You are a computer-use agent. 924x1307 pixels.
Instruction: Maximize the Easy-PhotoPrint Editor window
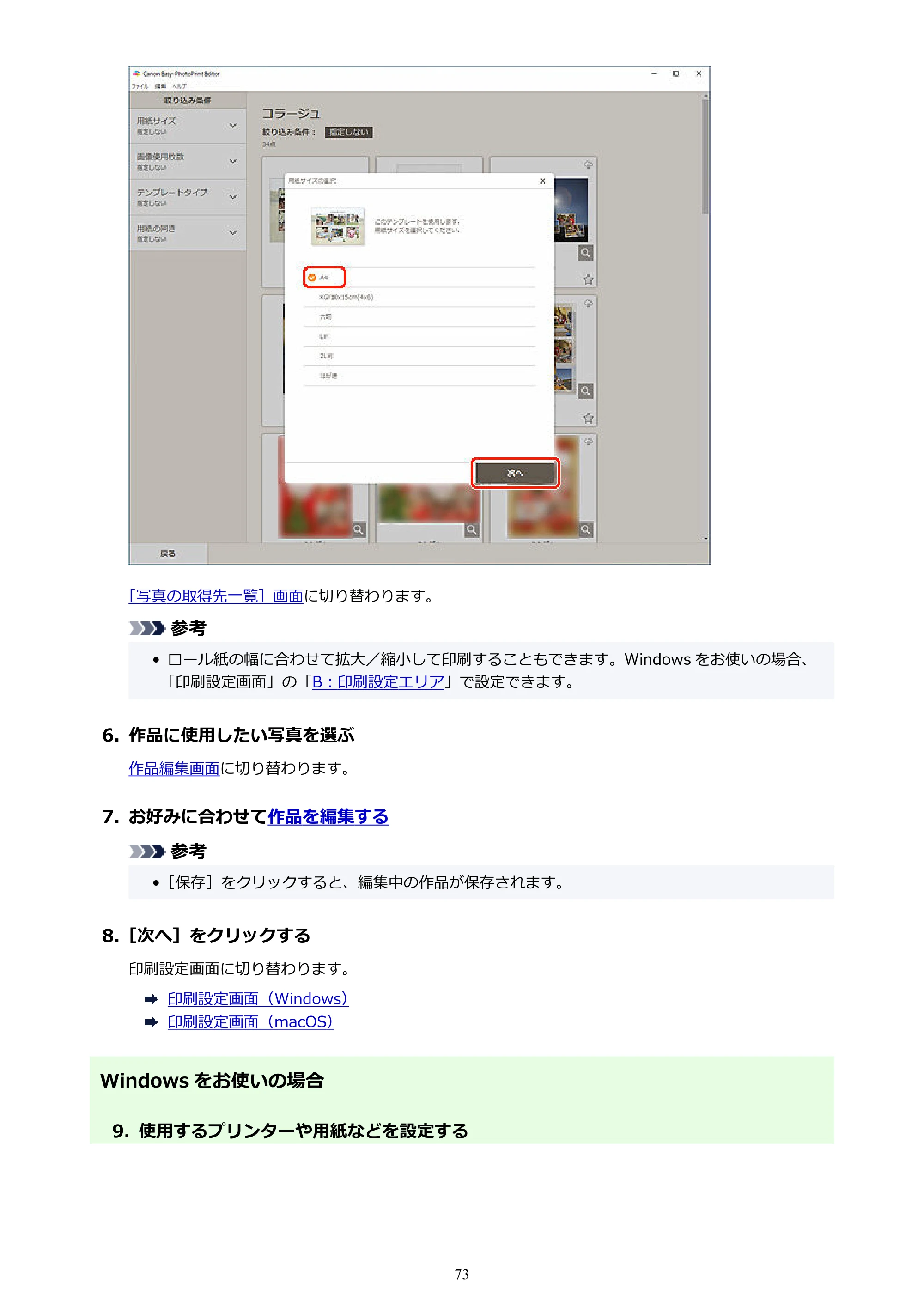coord(676,73)
